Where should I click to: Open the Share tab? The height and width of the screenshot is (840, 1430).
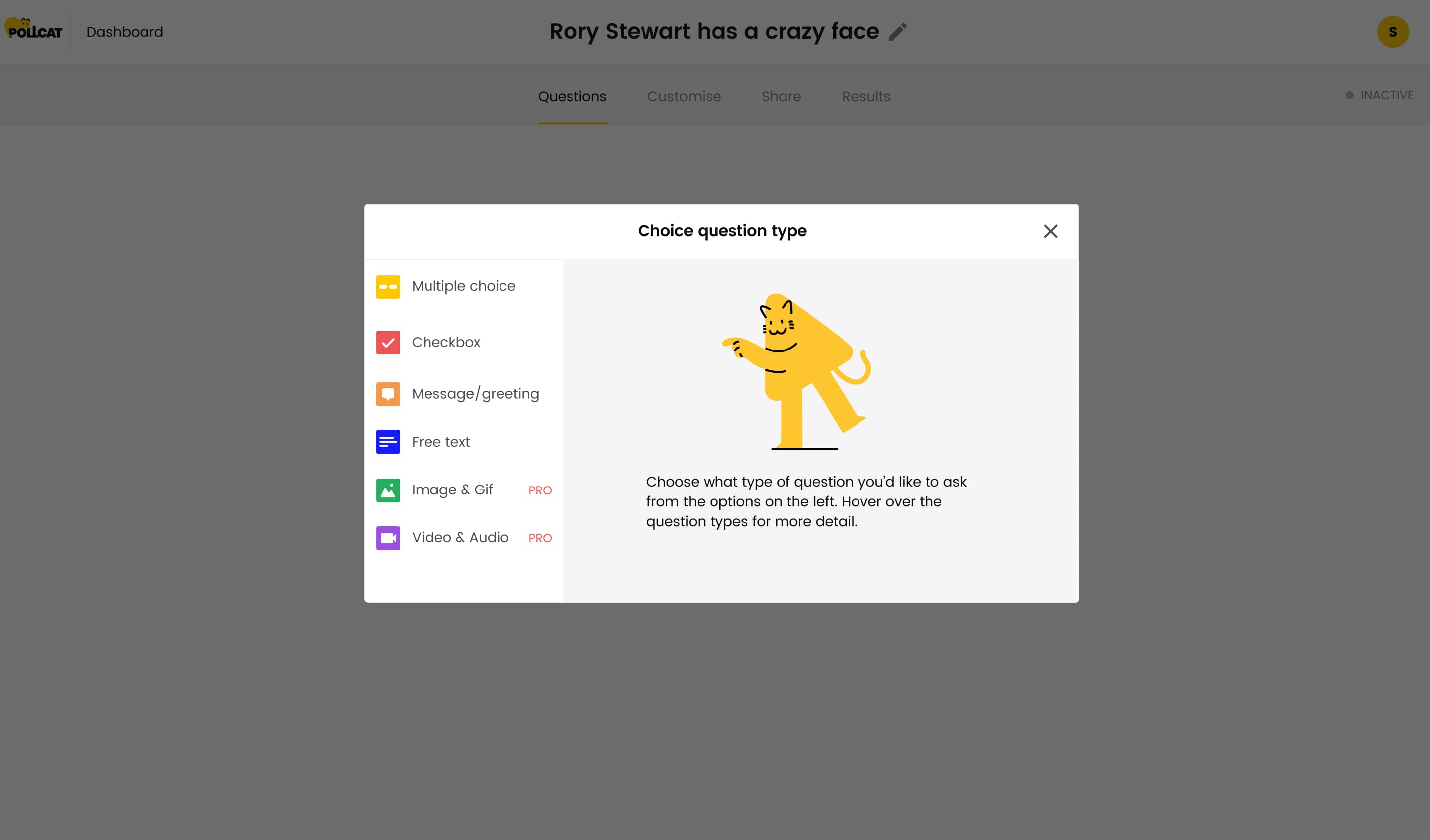click(x=781, y=96)
